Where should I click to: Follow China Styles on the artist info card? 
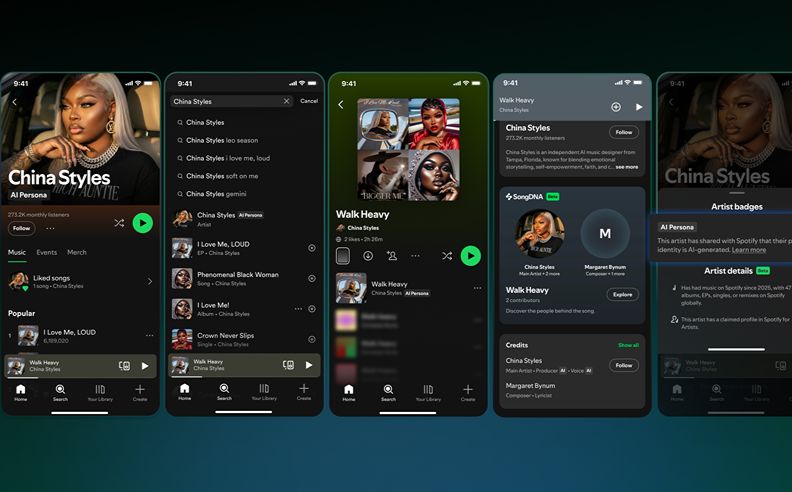point(624,132)
